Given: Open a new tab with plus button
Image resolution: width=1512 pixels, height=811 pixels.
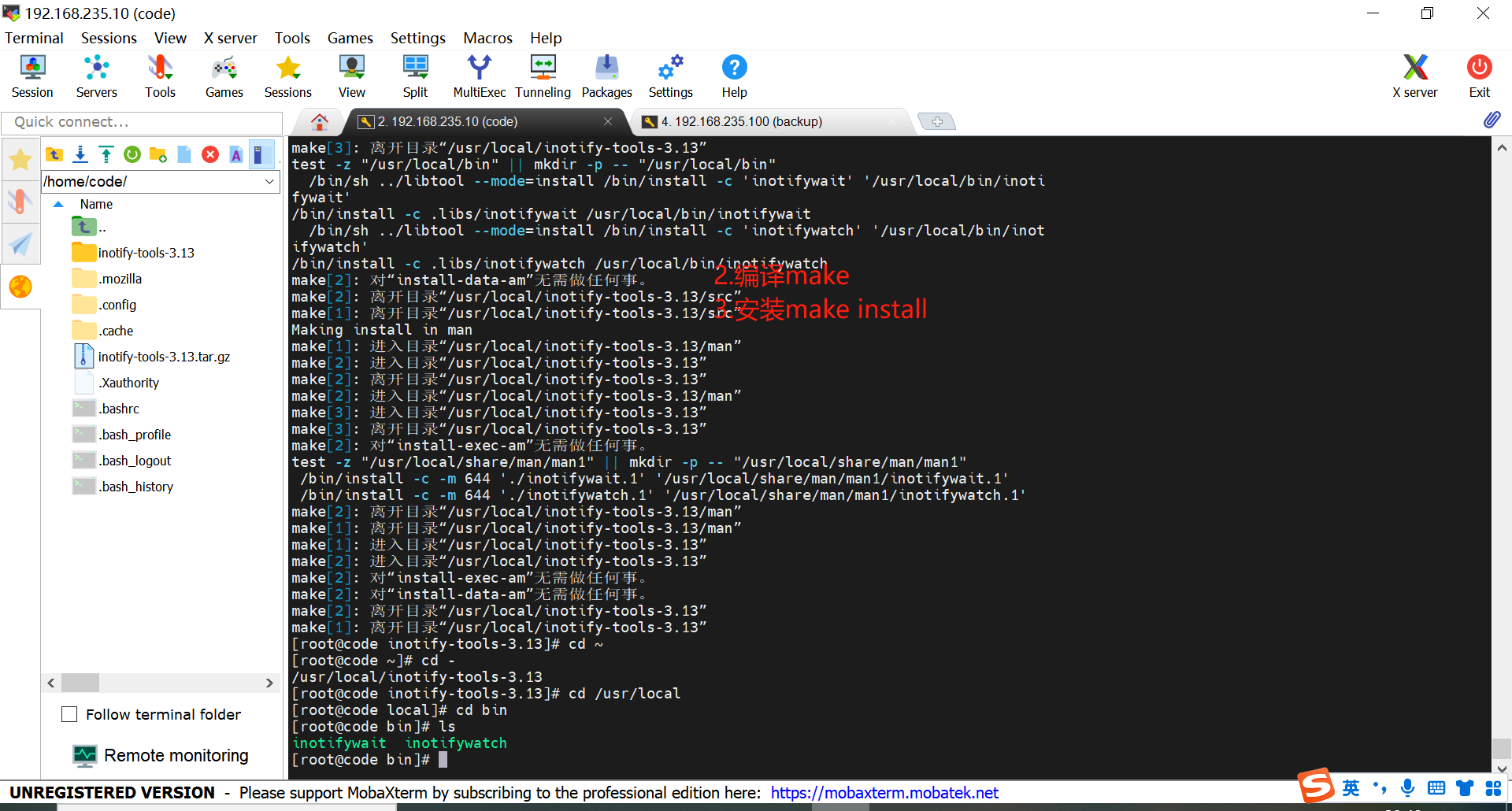Looking at the screenshot, I should point(937,121).
